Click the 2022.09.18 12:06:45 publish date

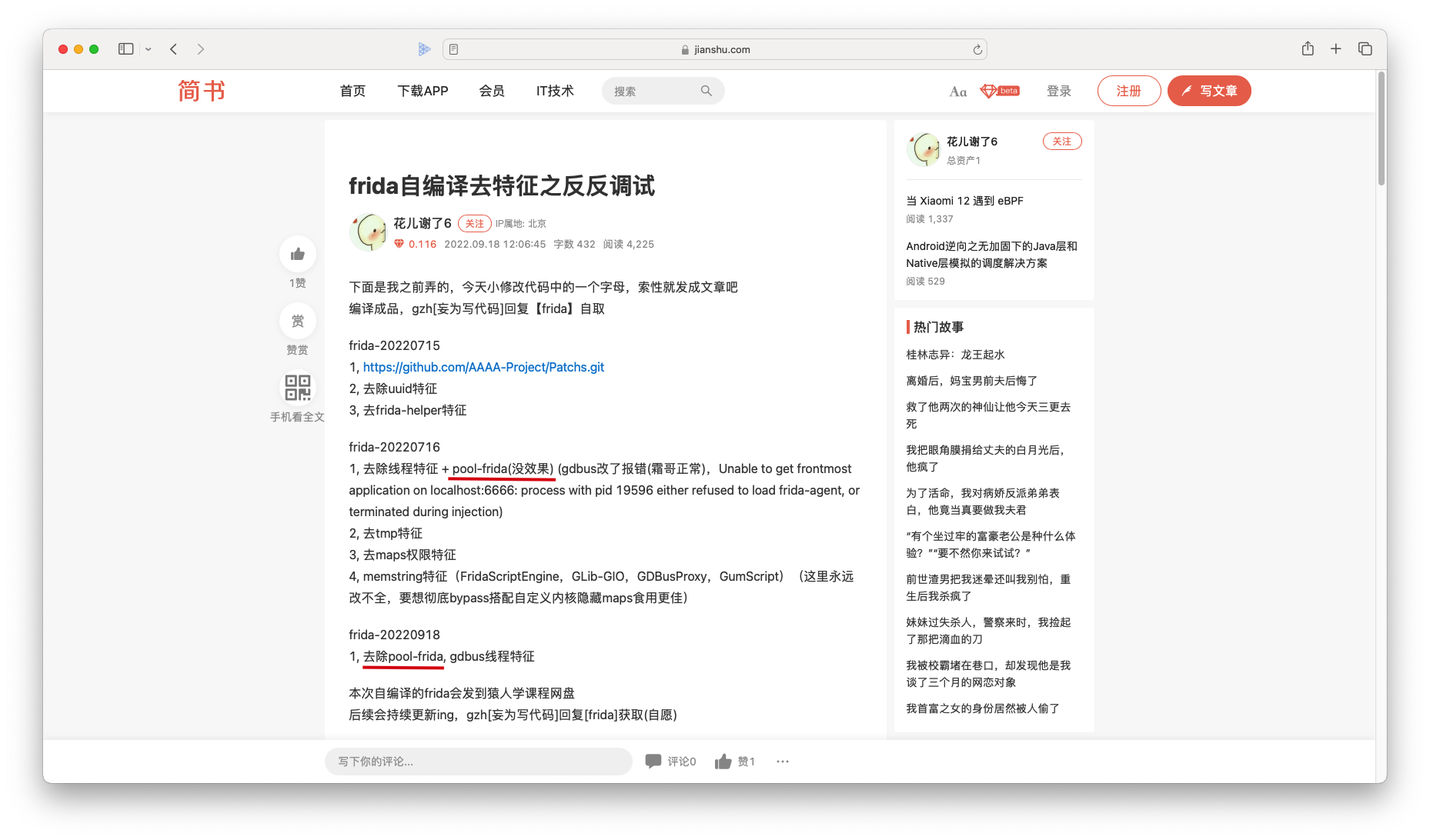click(495, 244)
